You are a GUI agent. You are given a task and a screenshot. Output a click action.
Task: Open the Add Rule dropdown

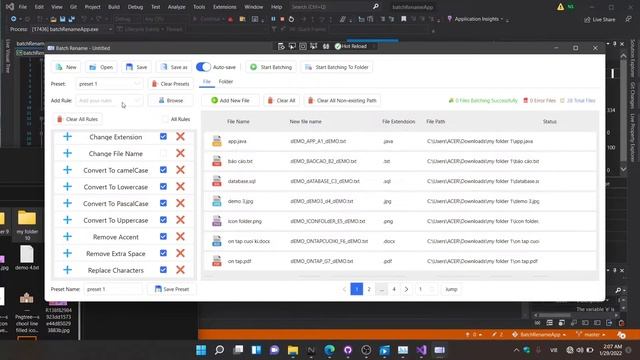coord(109,100)
